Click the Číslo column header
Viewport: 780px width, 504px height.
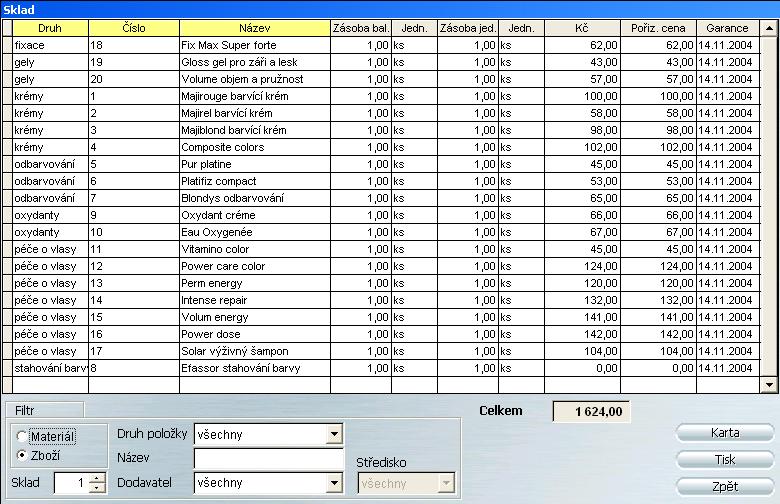point(133,28)
